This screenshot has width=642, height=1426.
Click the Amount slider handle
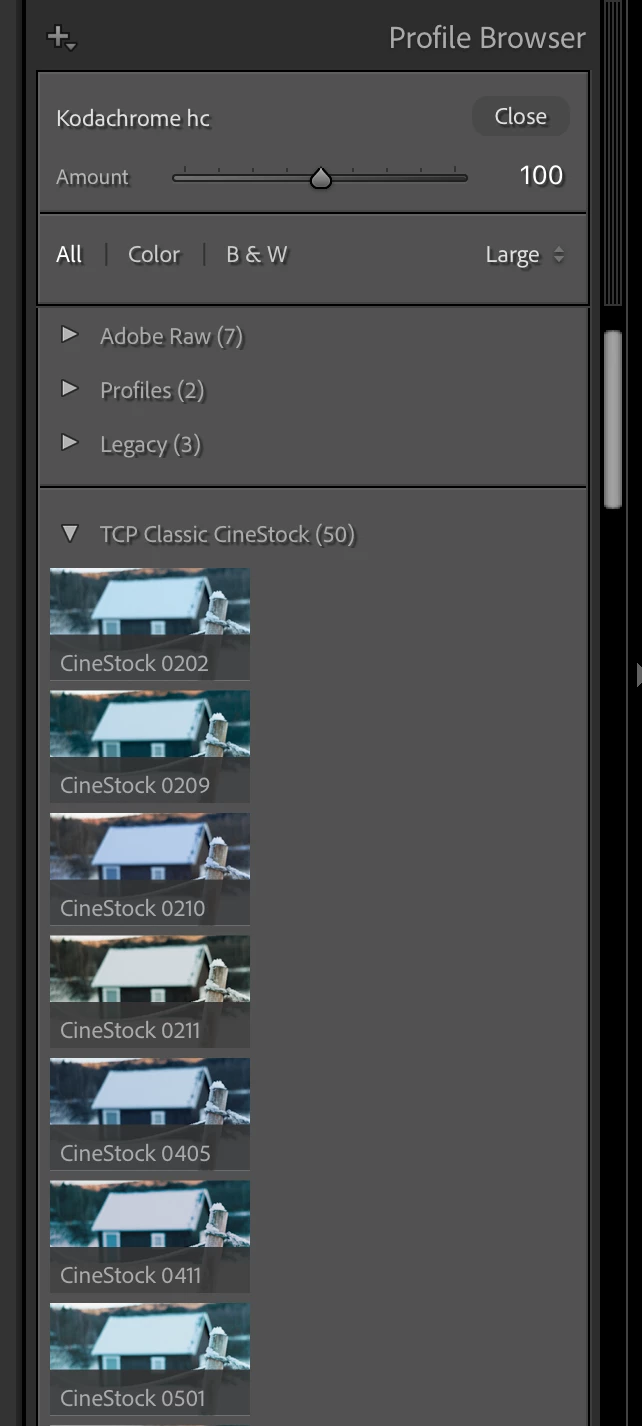coord(320,178)
